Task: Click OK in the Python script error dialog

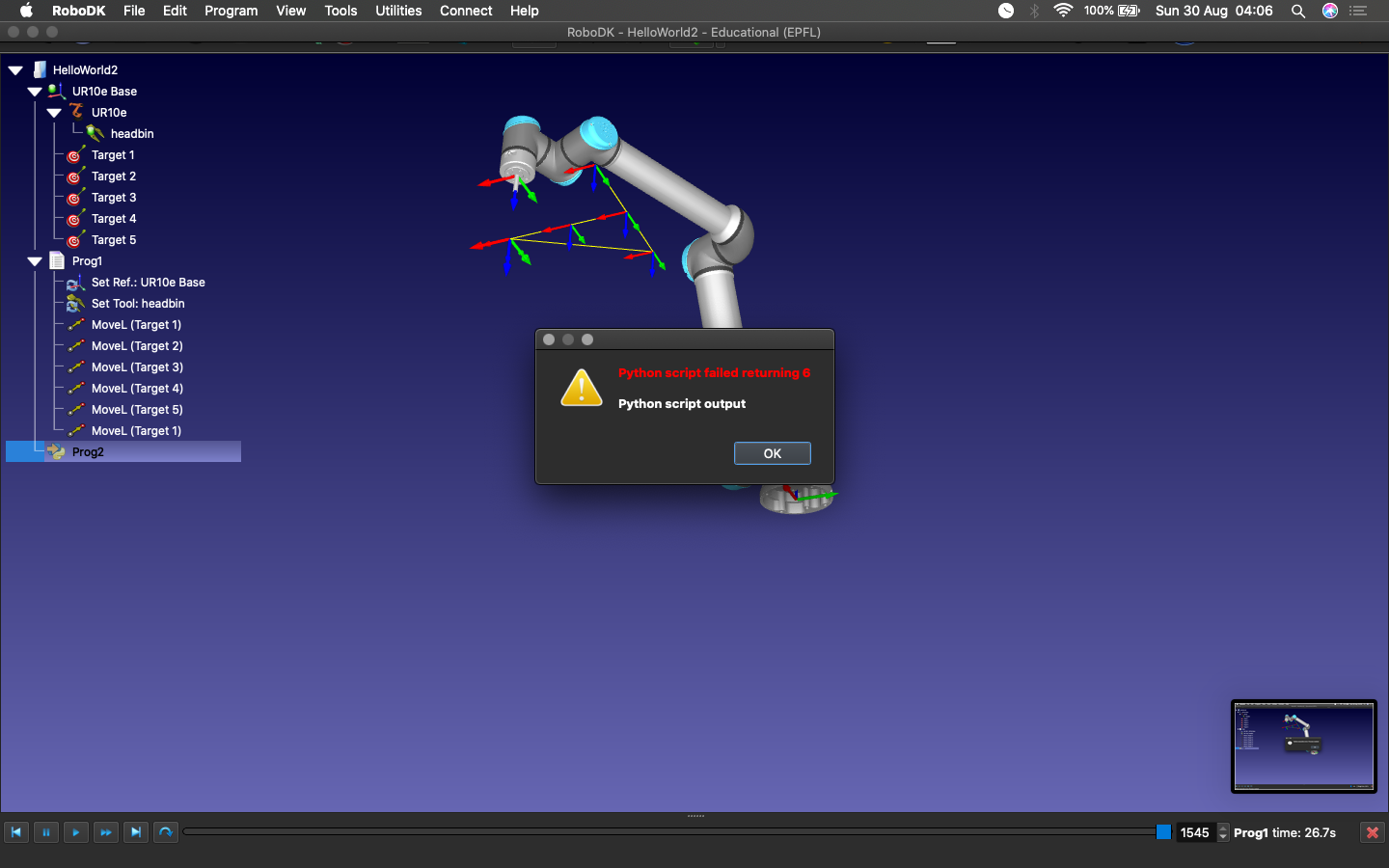Action: click(772, 453)
